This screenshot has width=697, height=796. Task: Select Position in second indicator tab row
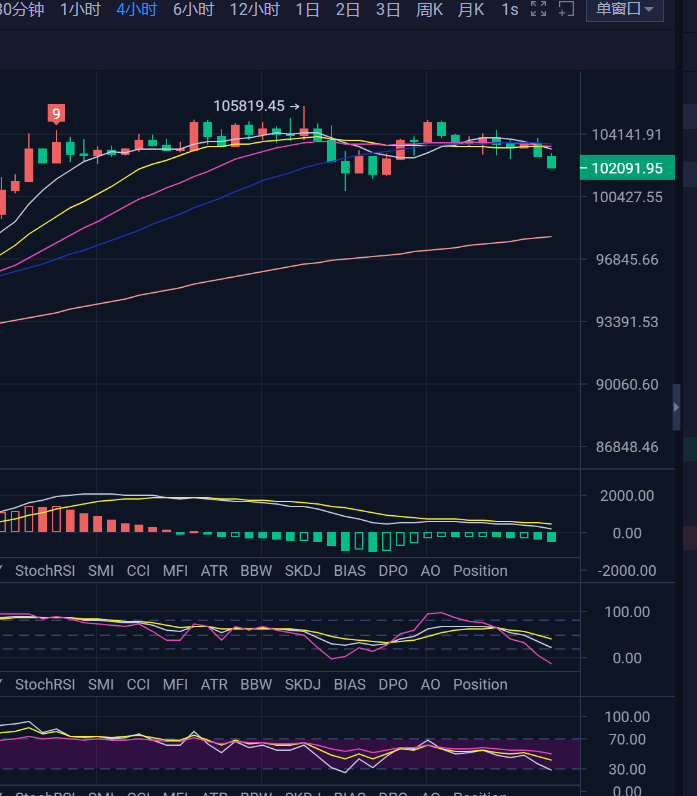click(x=480, y=684)
